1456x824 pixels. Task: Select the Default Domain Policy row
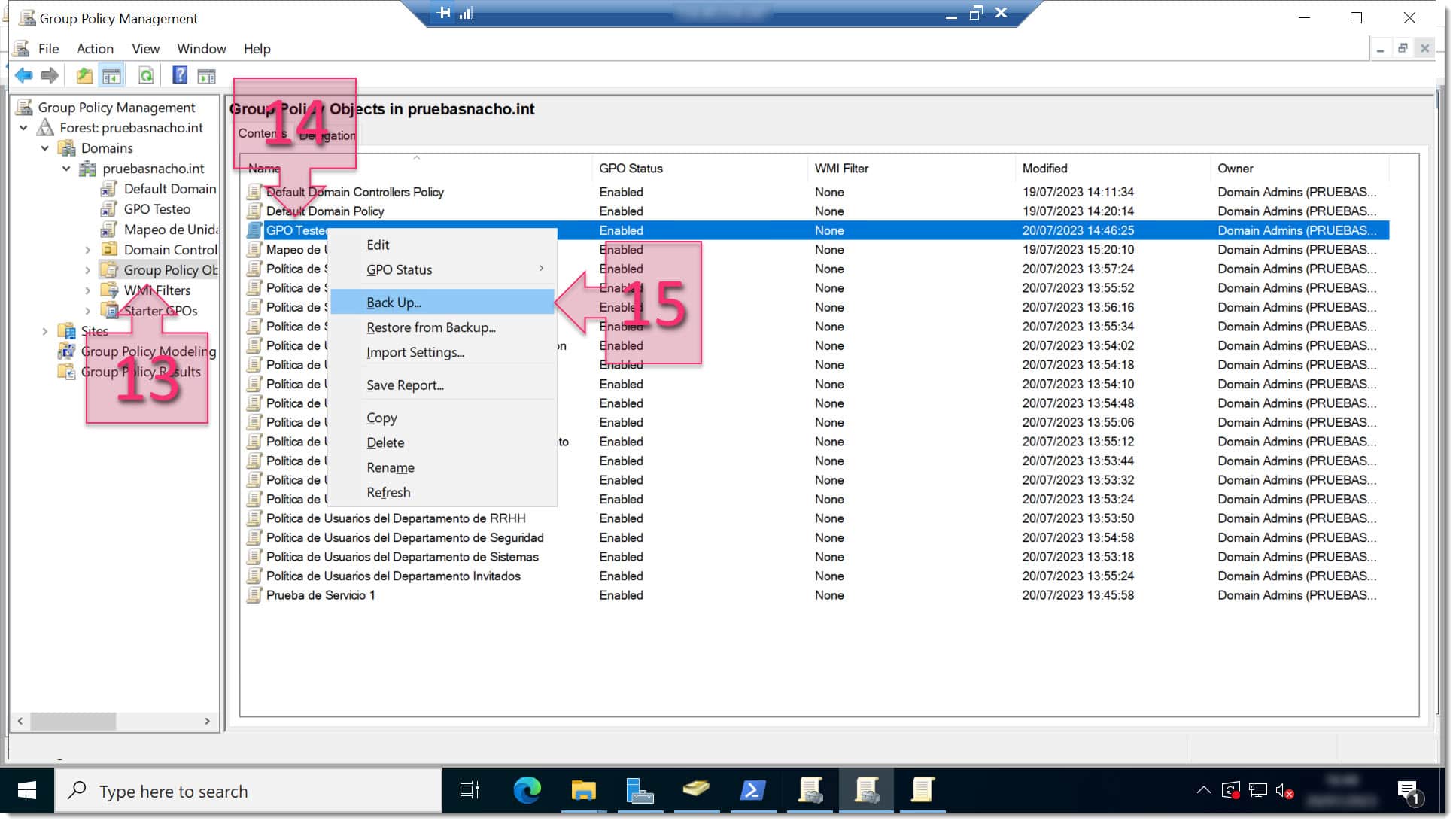point(816,211)
